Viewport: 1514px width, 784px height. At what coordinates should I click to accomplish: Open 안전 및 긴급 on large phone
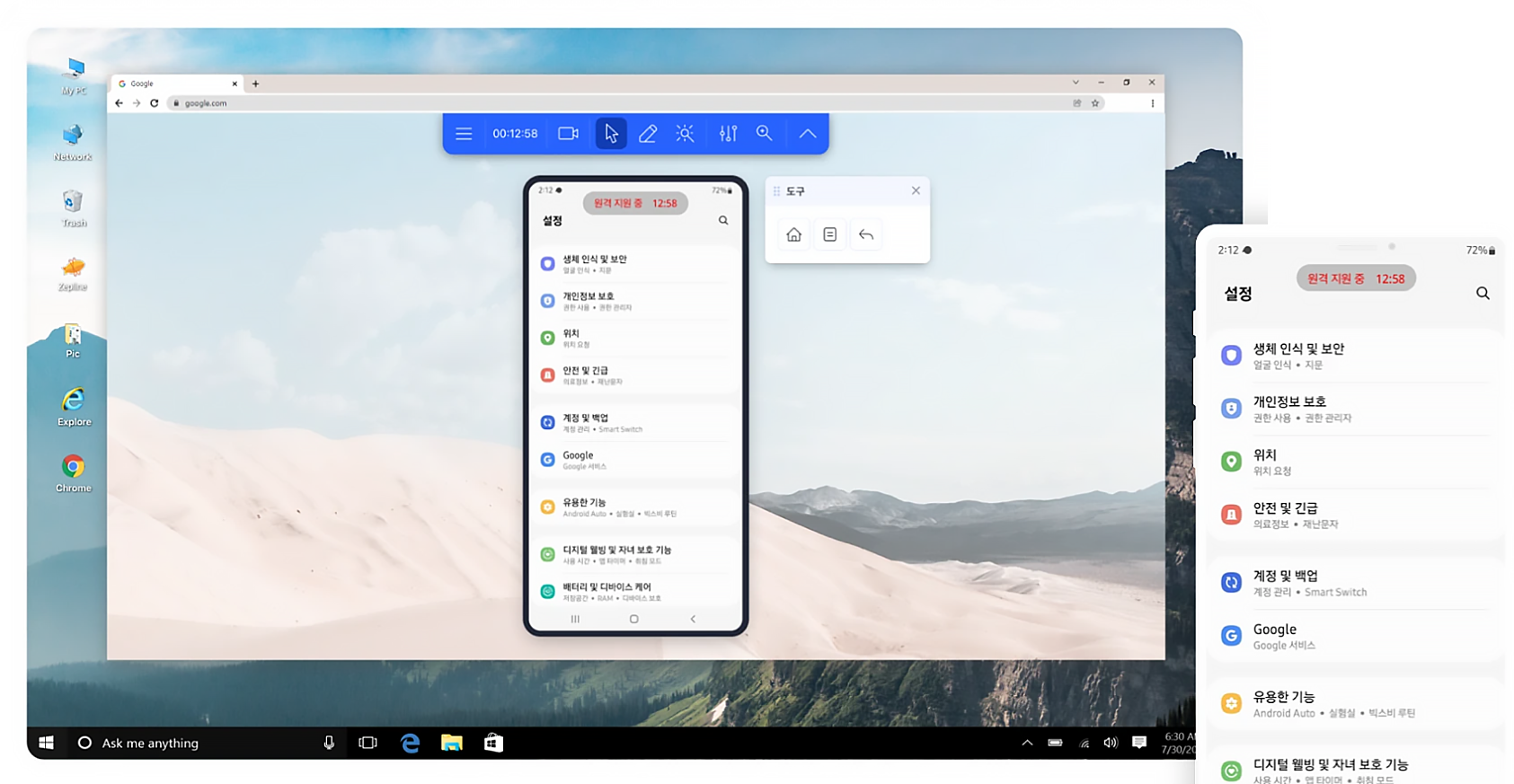coord(1357,515)
